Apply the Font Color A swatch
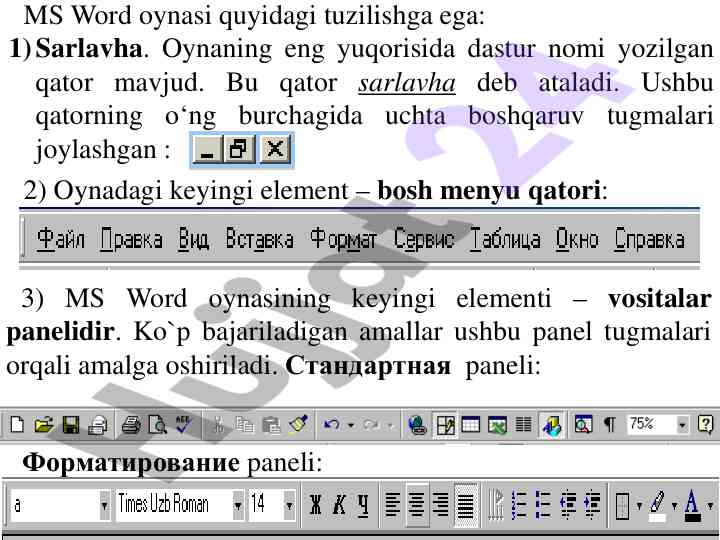This screenshot has width=720, height=540. [692, 506]
